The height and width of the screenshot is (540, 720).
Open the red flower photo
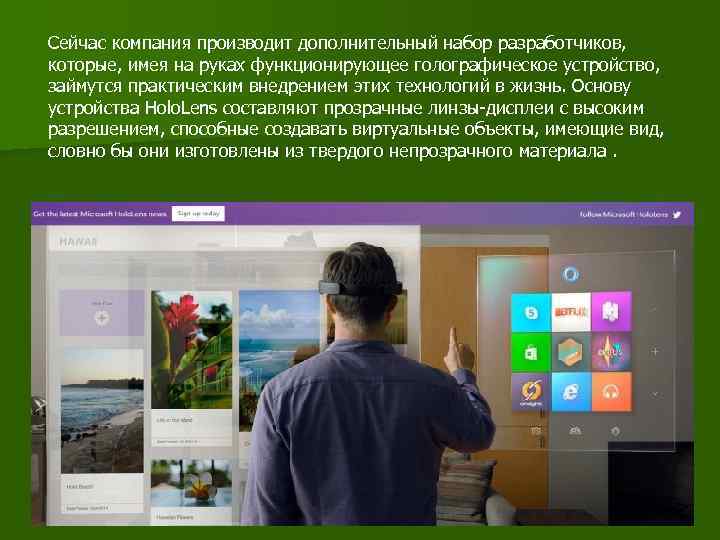click(x=192, y=349)
